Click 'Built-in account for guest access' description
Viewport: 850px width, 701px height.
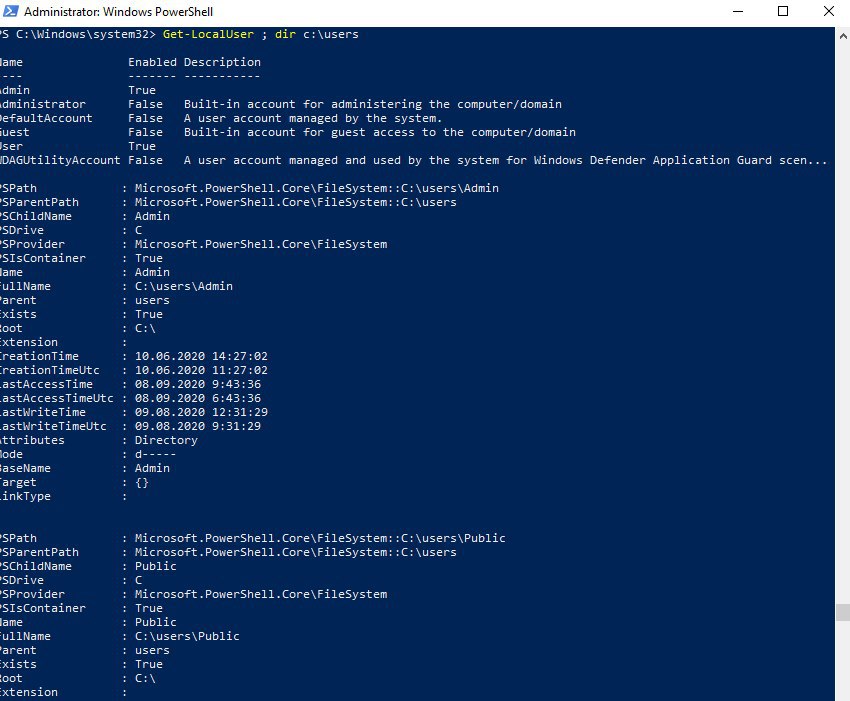pyautogui.click(x=380, y=132)
